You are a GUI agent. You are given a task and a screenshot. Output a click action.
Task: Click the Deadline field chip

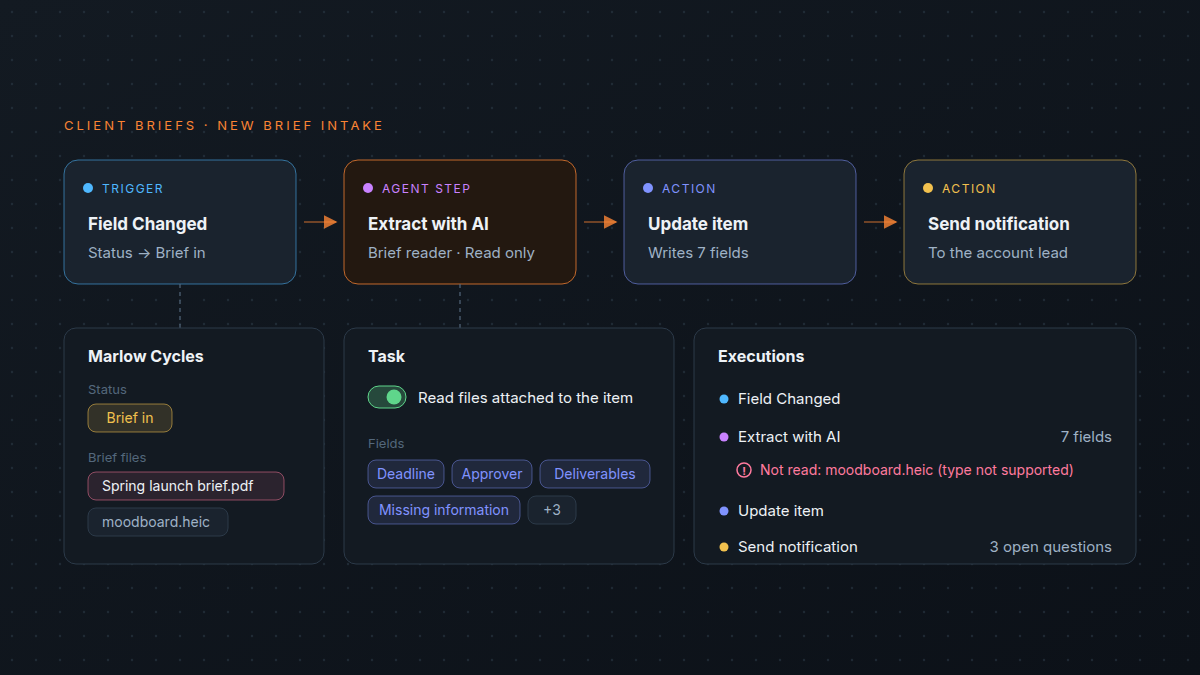[x=406, y=474]
